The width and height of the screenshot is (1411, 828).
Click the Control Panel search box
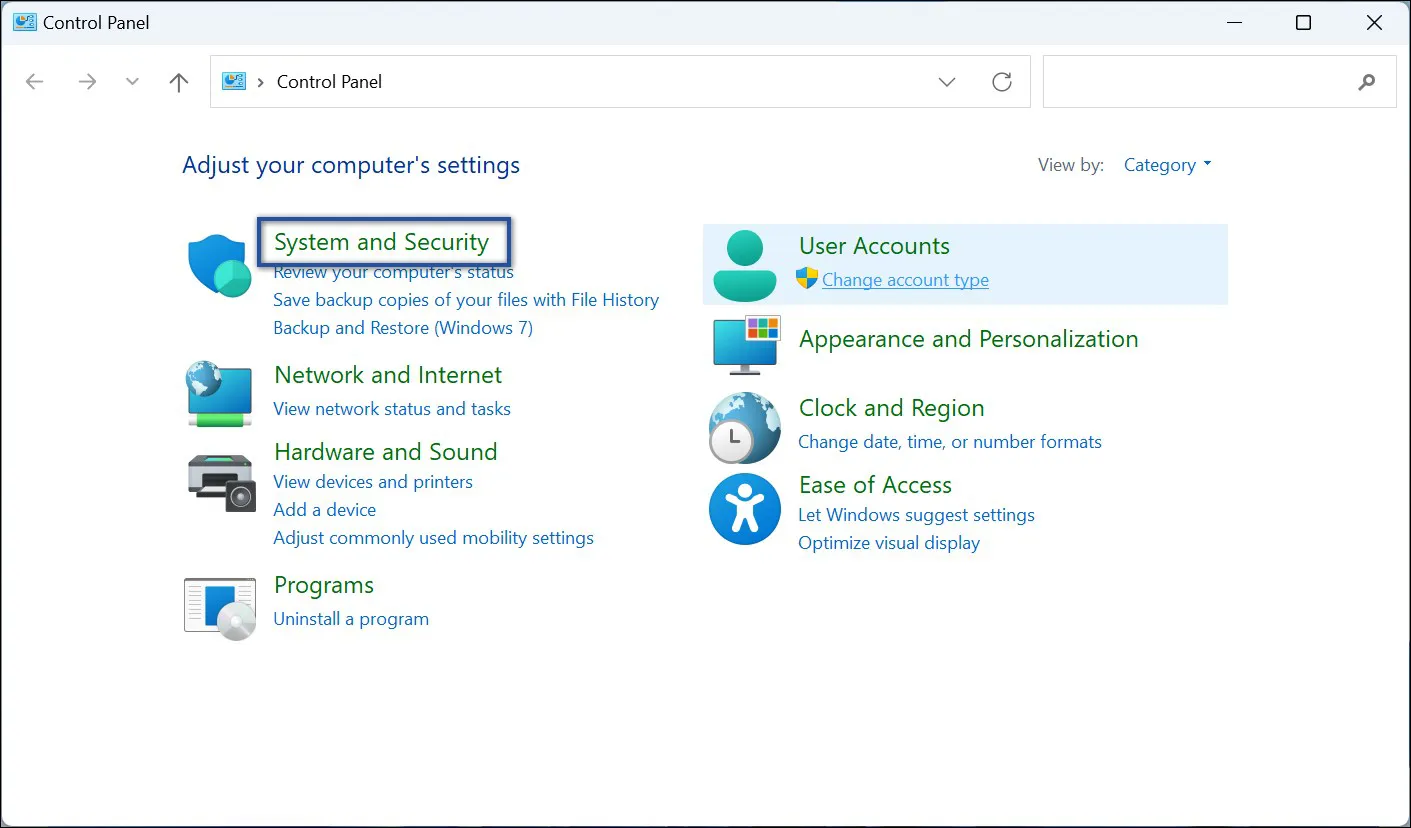click(x=1198, y=82)
